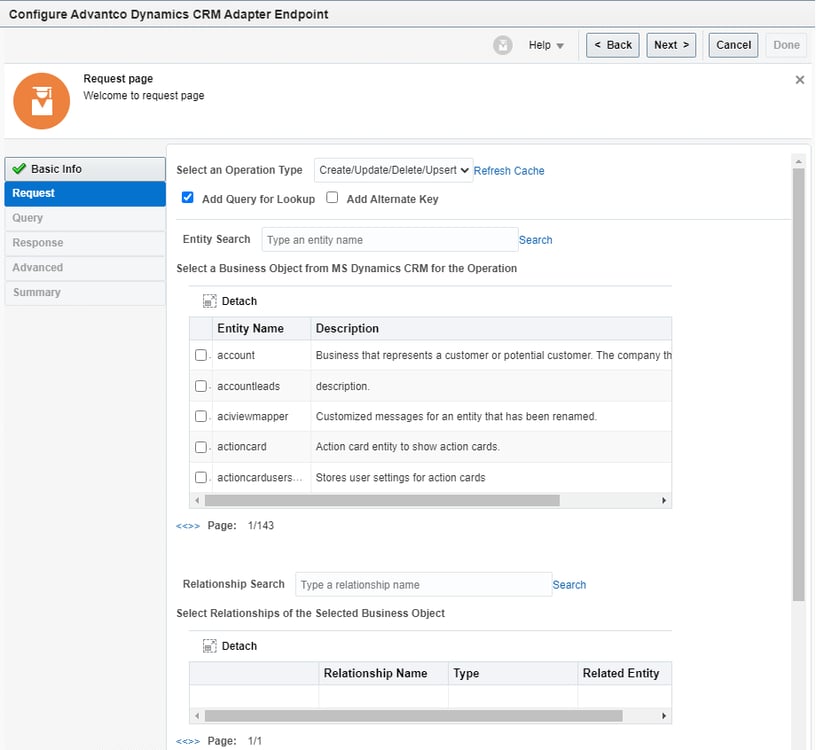Click the Entity Search input field

tap(389, 240)
